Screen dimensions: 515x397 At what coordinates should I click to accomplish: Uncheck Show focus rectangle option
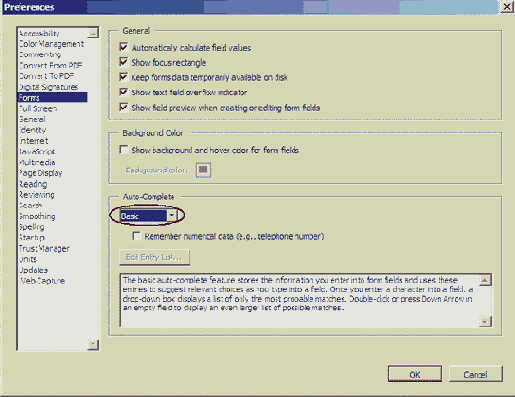click(x=124, y=62)
